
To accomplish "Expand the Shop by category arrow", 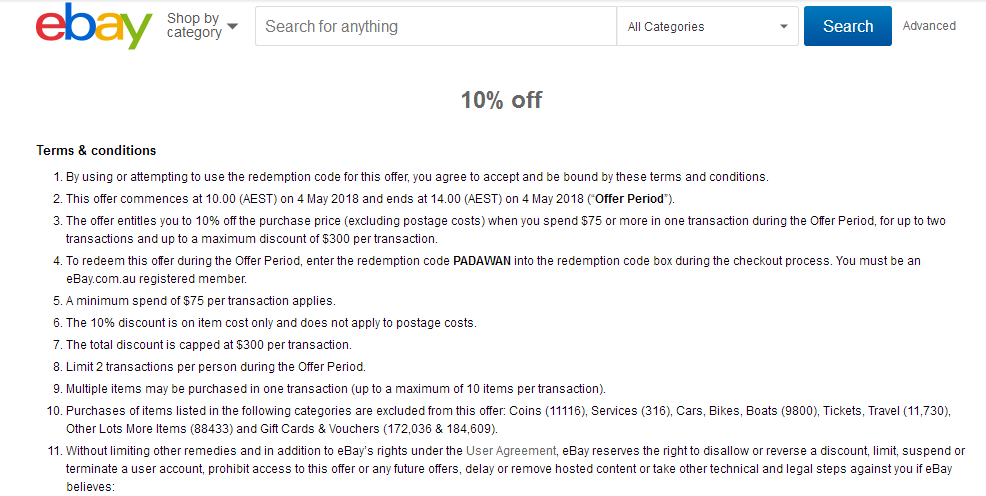I will (x=233, y=26).
